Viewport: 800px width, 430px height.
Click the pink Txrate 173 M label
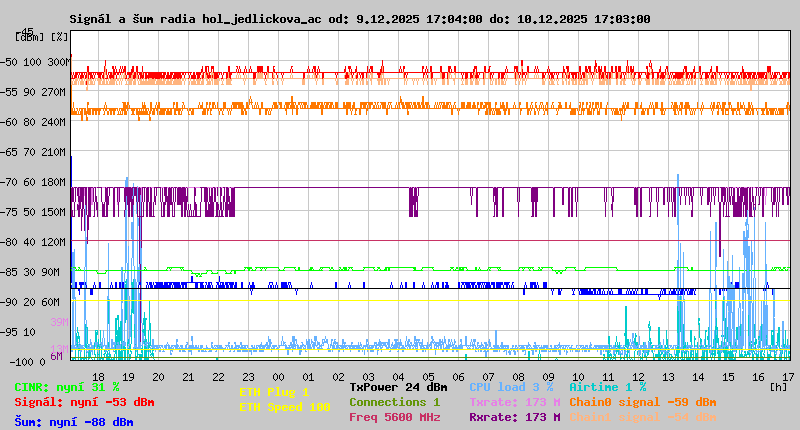pos(514,402)
